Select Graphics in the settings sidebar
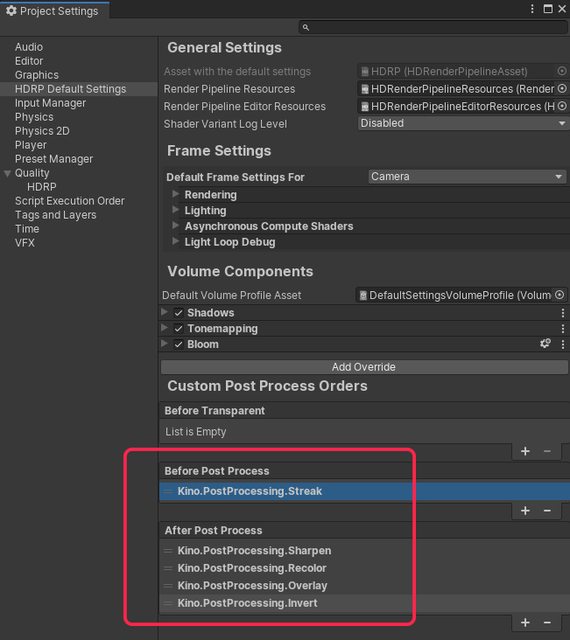 pos(37,75)
